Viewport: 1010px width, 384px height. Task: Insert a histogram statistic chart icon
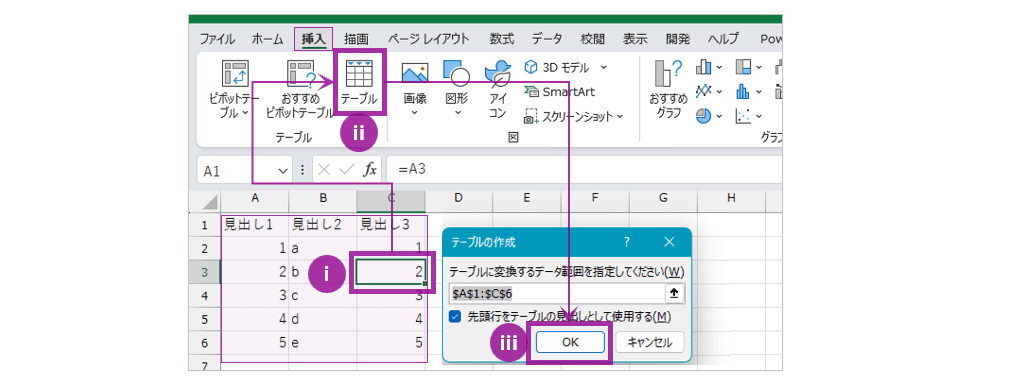pyautogui.click(x=743, y=91)
